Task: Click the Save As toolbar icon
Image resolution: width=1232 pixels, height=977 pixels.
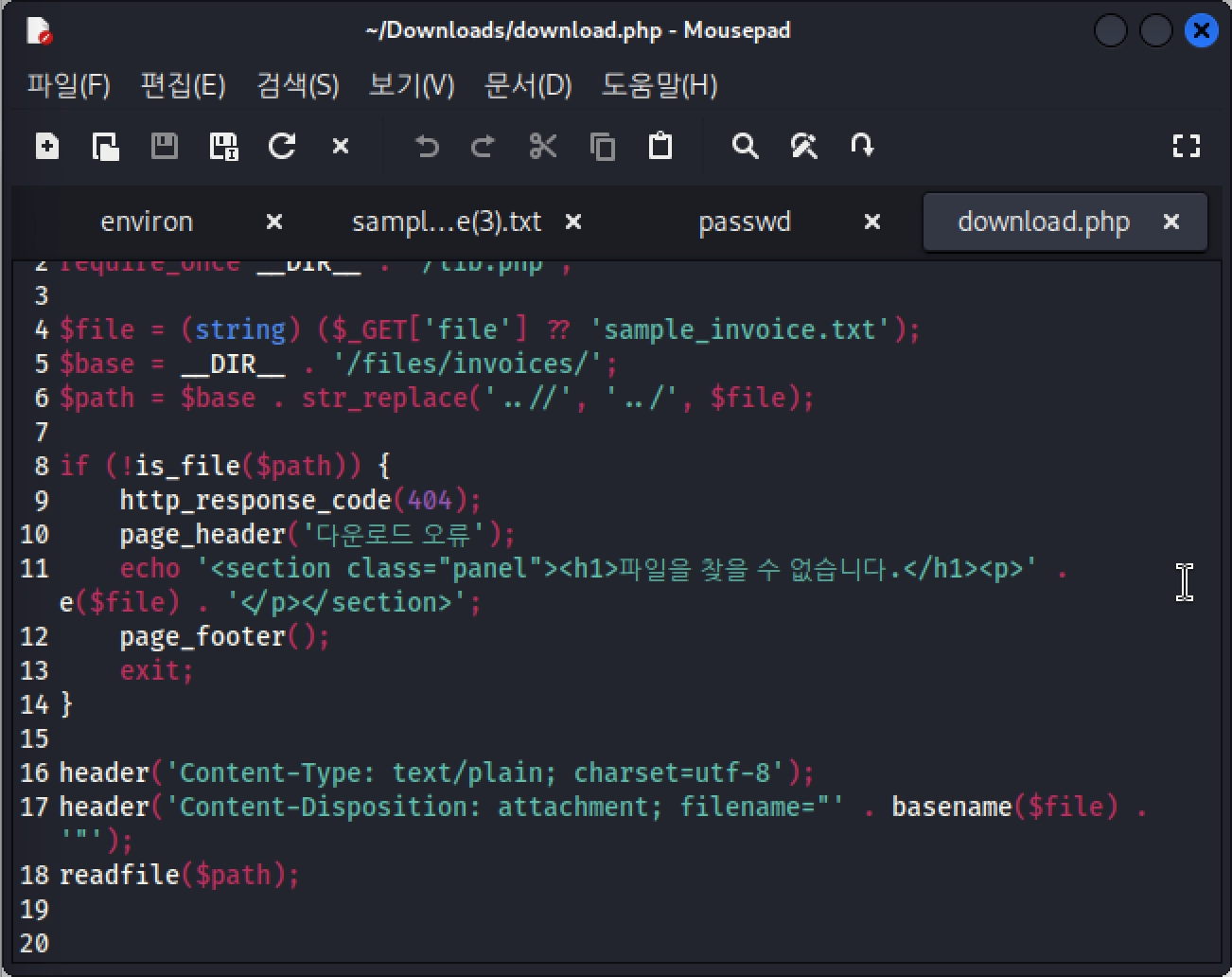Action: 223,146
